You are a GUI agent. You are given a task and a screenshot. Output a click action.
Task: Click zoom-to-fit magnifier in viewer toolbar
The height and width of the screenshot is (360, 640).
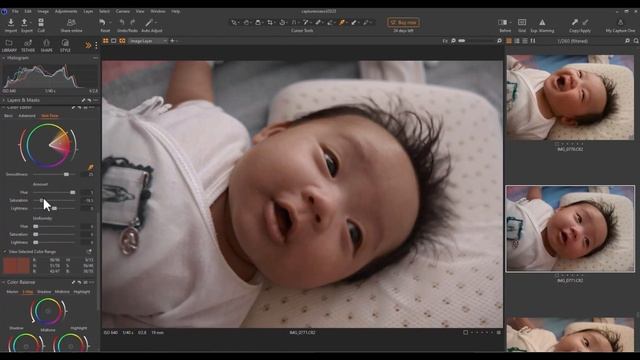[453, 41]
